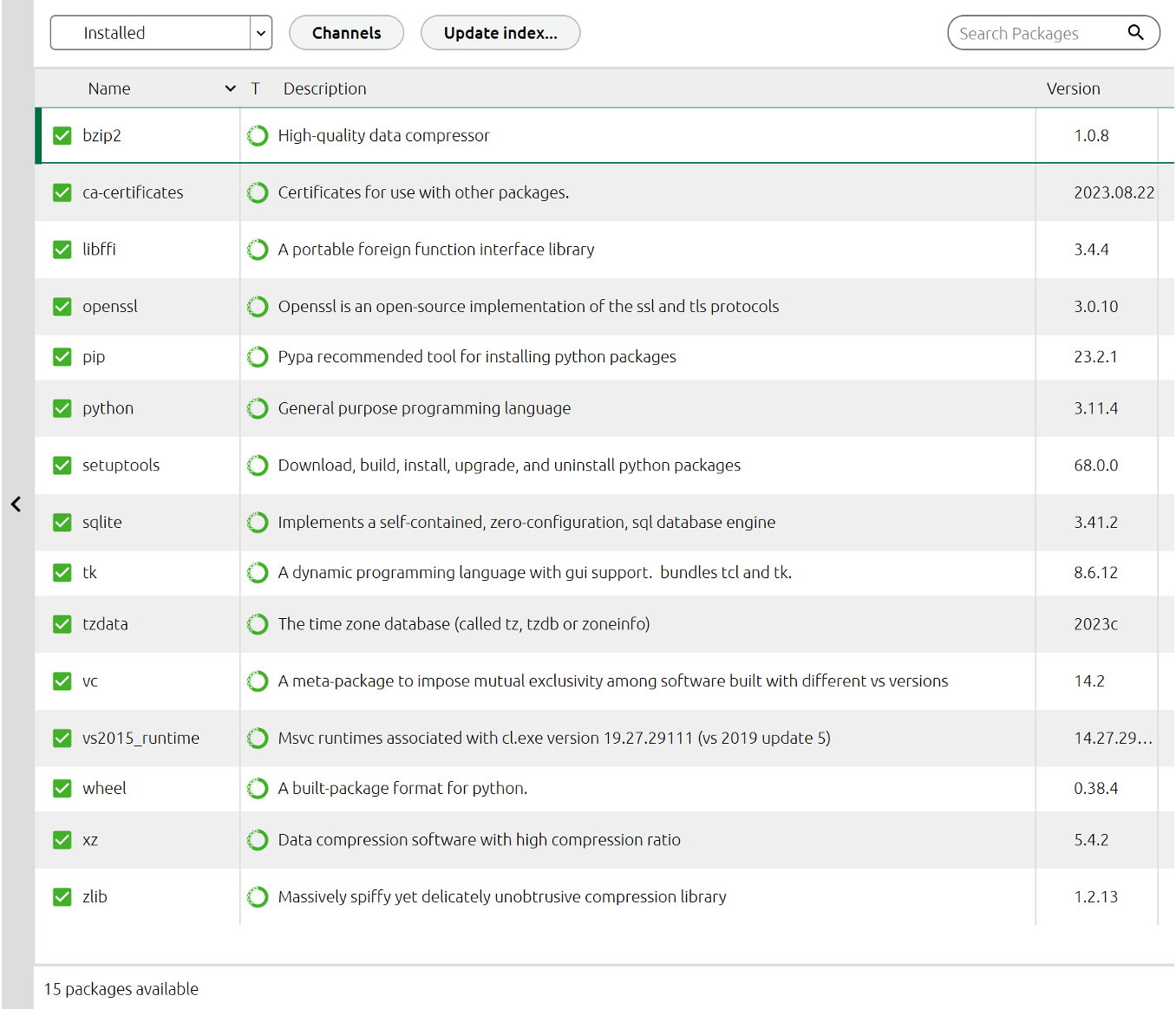The image size is (1176, 1009).
Task: Click the libffi description text
Action: point(436,250)
